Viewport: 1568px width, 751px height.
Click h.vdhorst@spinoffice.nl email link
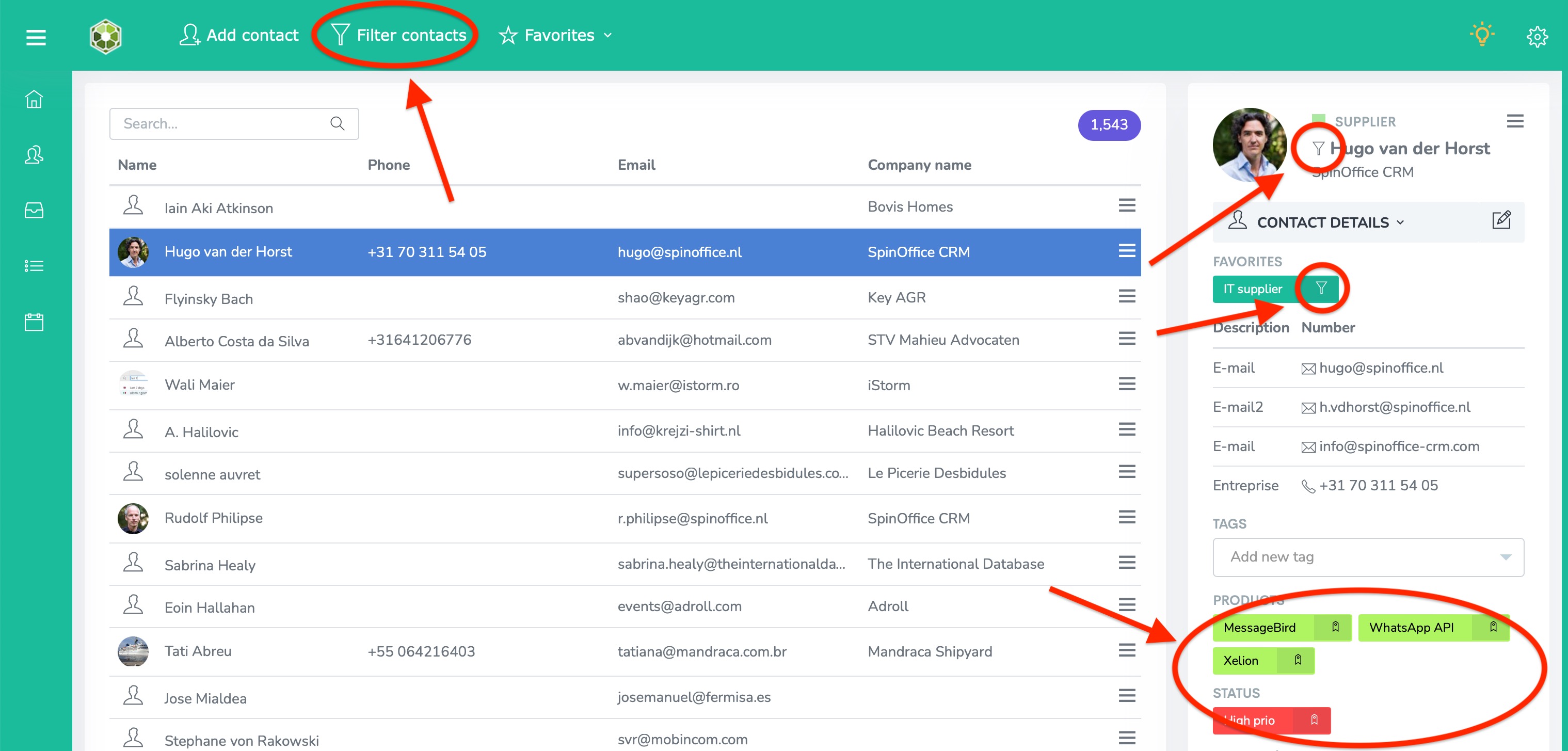[x=1394, y=407]
